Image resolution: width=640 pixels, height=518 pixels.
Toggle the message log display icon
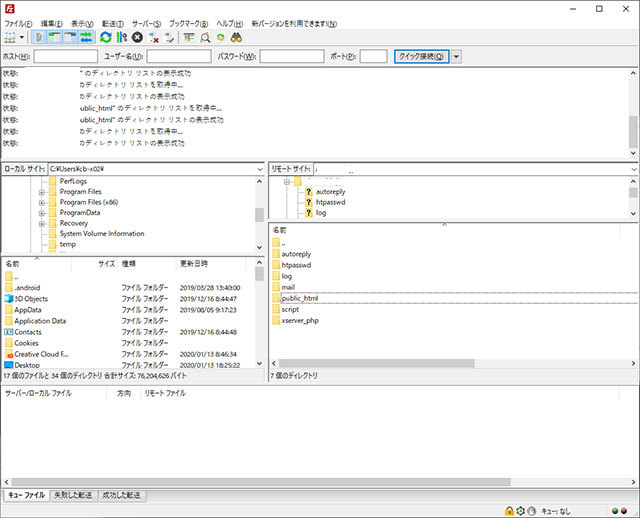tap(39, 38)
